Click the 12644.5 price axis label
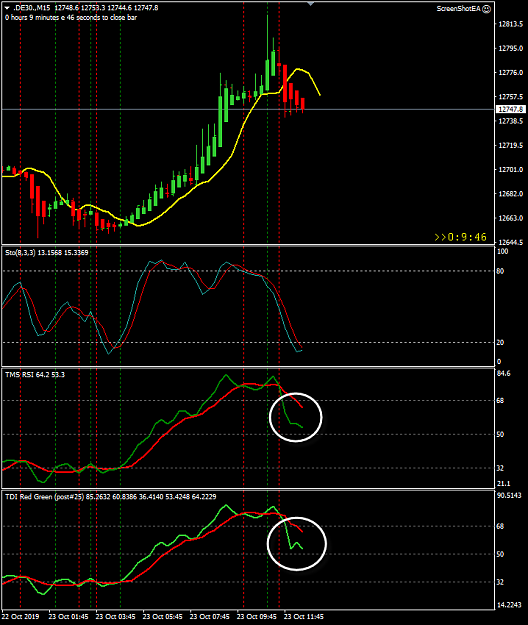The width and height of the screenshot is (528, 625). pos(510,242)
